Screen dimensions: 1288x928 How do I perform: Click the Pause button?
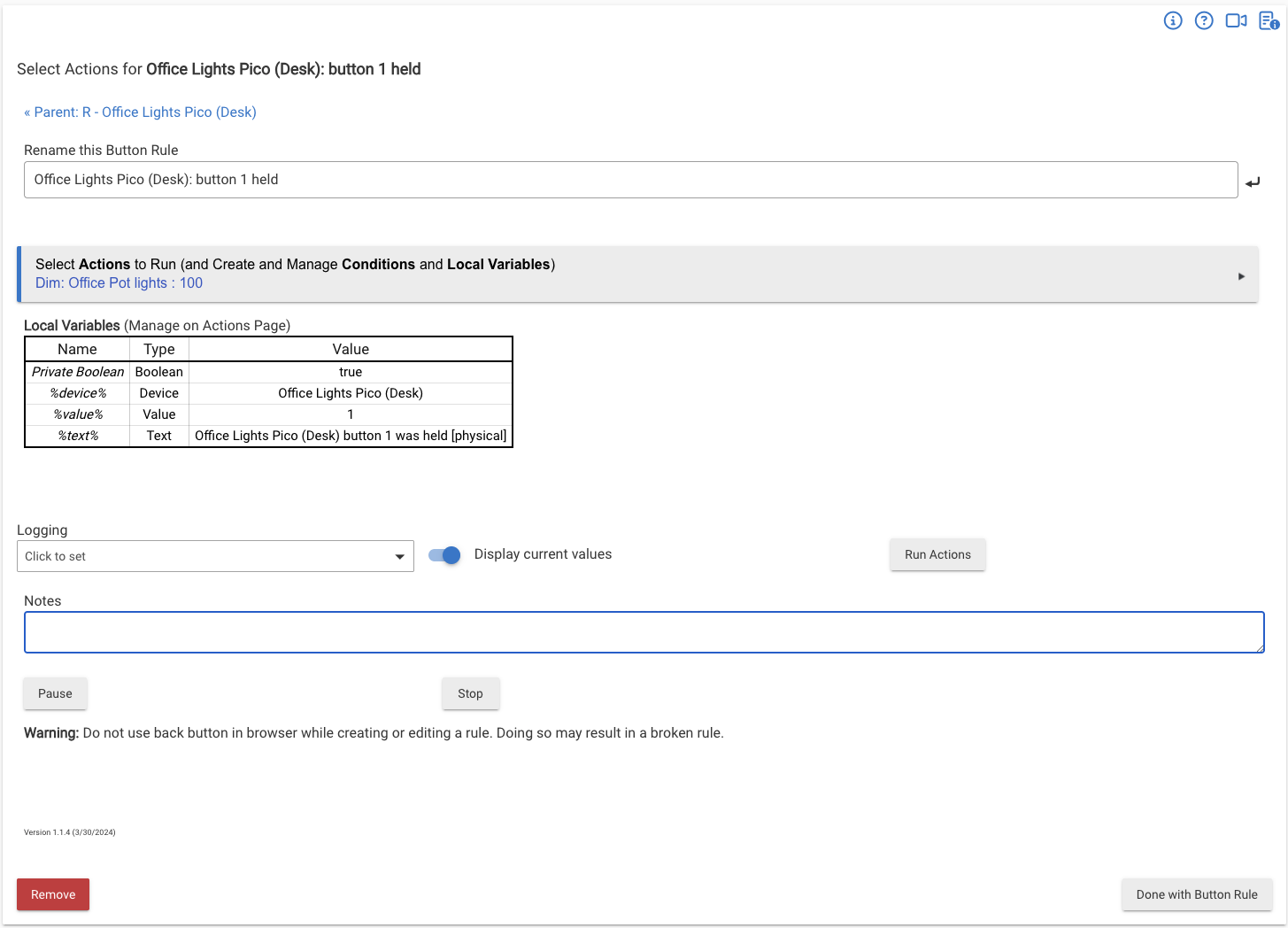55,693
